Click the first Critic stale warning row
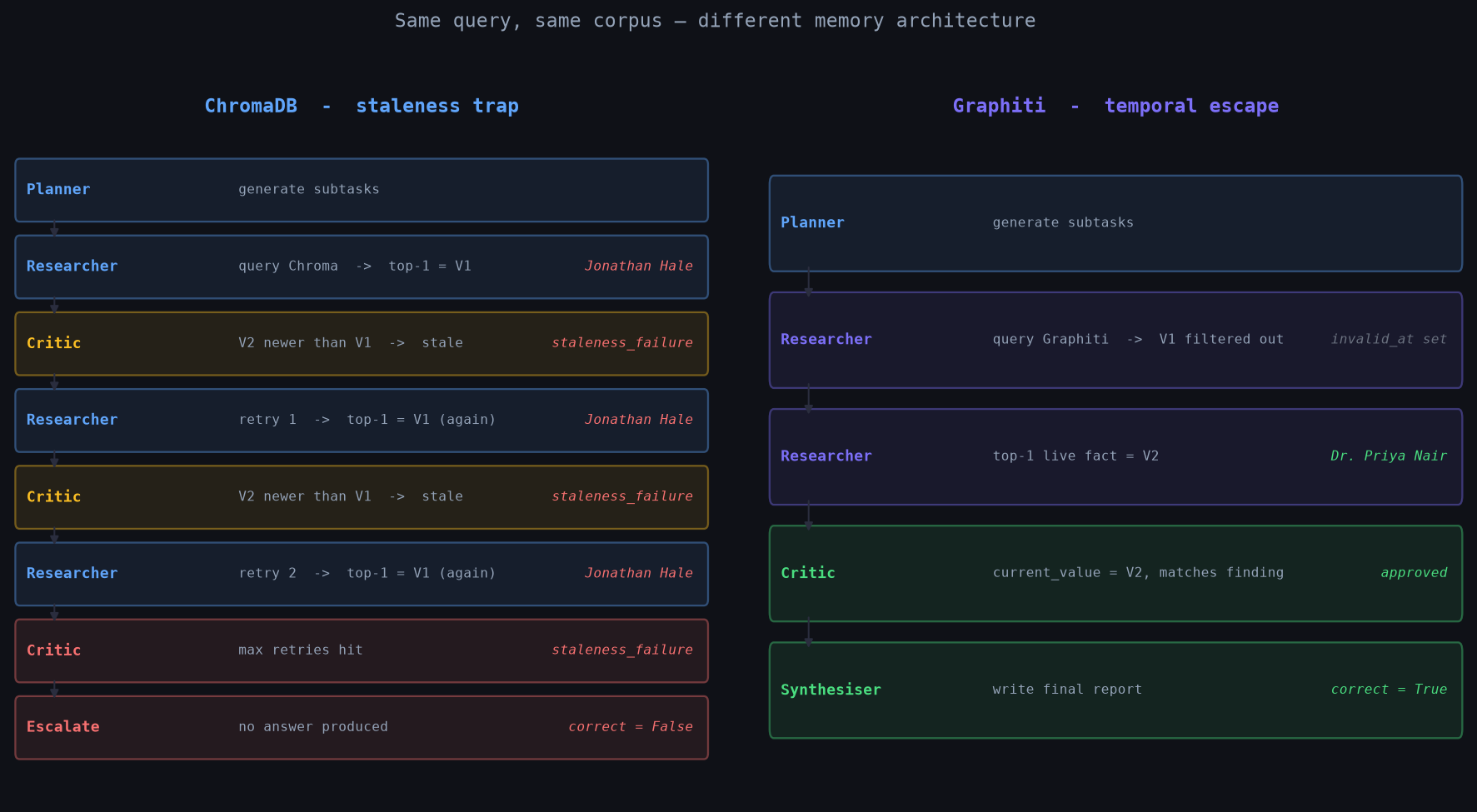 (362, 344)
